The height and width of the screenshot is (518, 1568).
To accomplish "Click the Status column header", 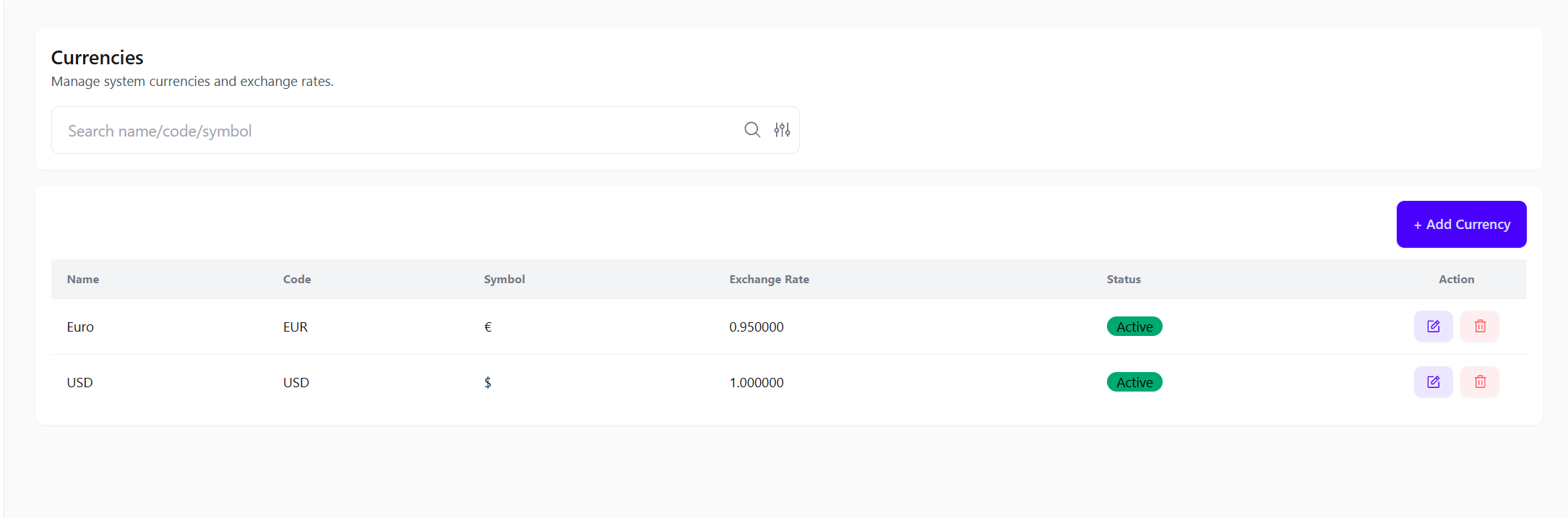I will tap(1124, 280).
